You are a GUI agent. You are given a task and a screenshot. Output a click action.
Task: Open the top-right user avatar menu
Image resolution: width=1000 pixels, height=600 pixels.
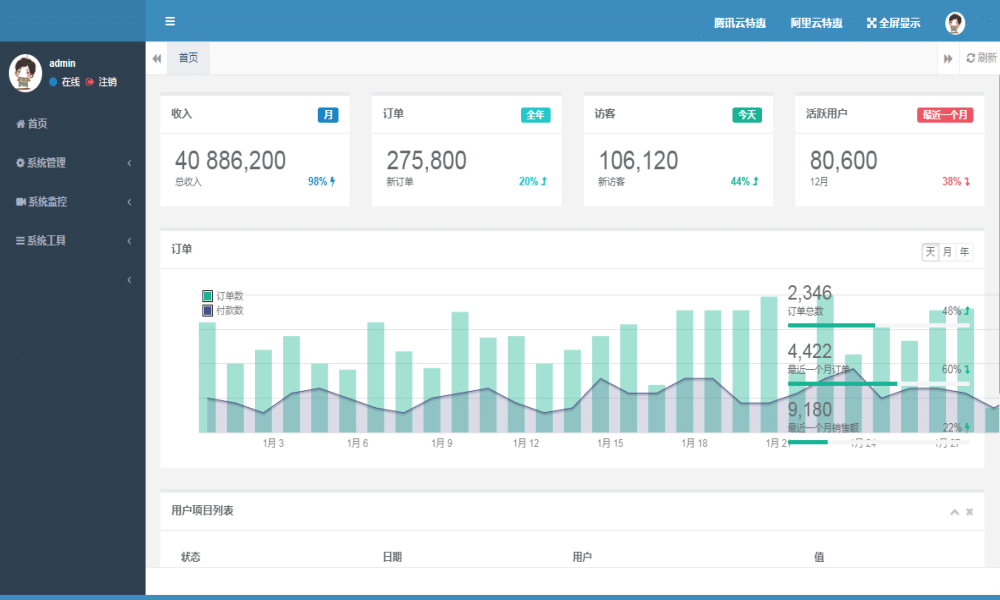955,23
